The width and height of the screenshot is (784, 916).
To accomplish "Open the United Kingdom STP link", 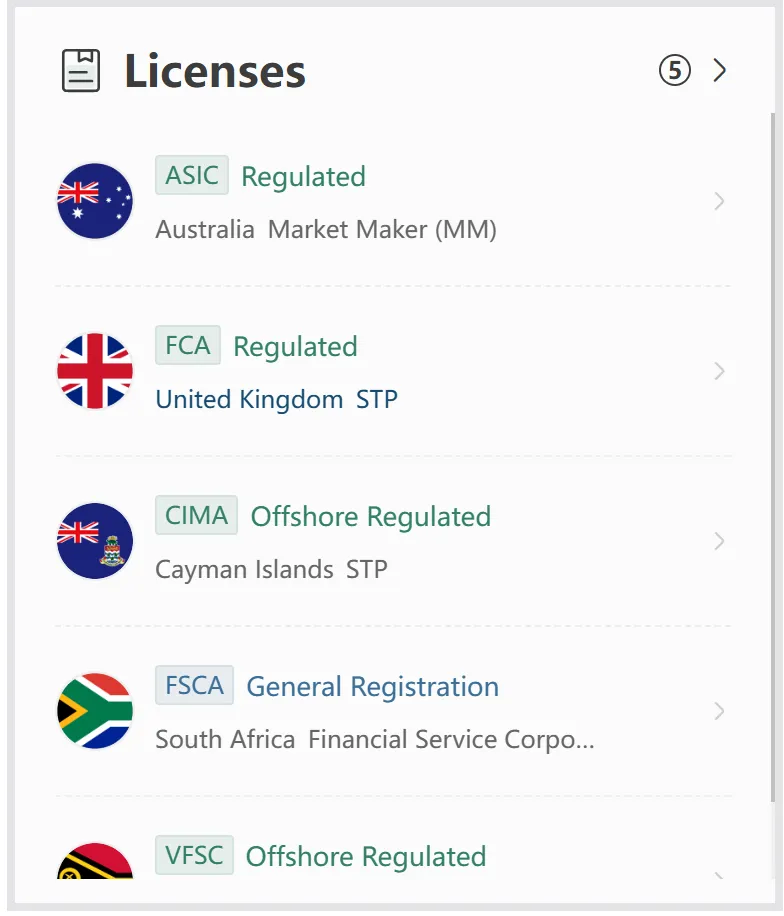I will [x=276, y=400].
